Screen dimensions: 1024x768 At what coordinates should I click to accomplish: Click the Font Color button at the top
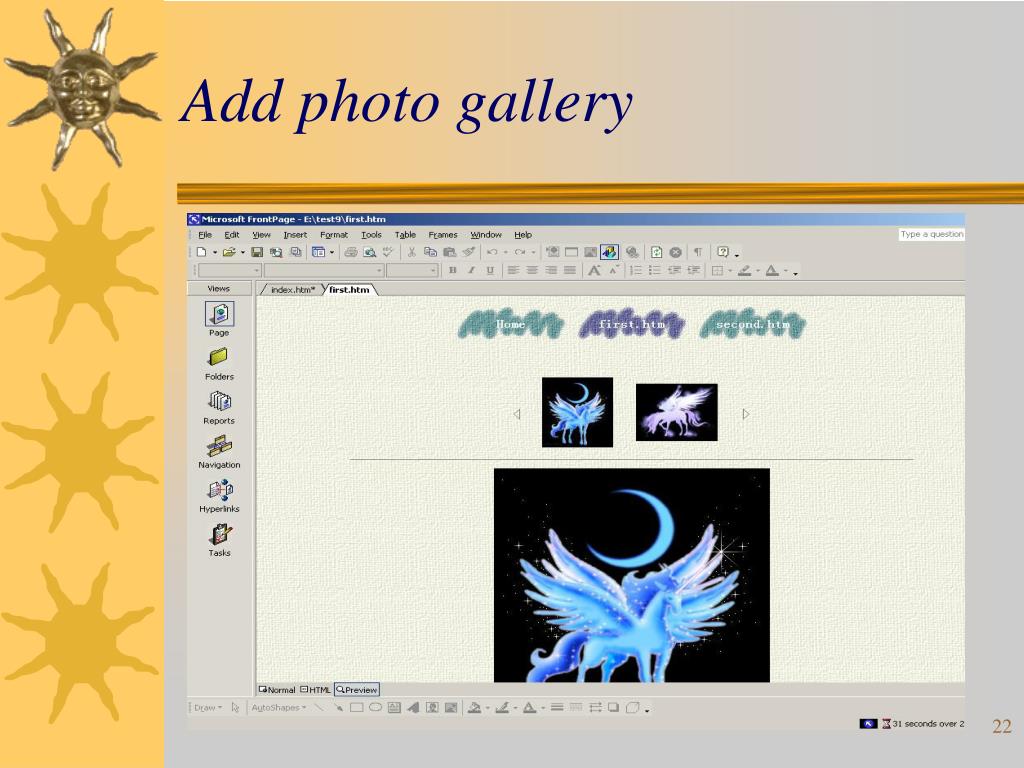tap(773, 270)
